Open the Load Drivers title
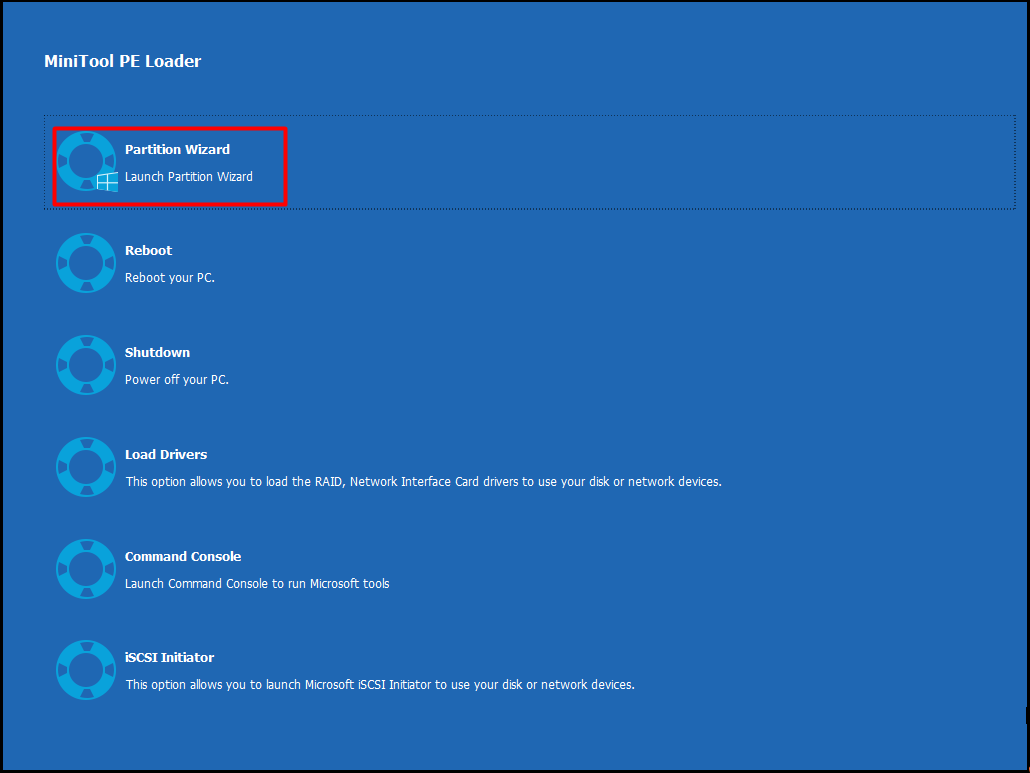This screenshot has width=1030, height=773. tap(166, 454)
